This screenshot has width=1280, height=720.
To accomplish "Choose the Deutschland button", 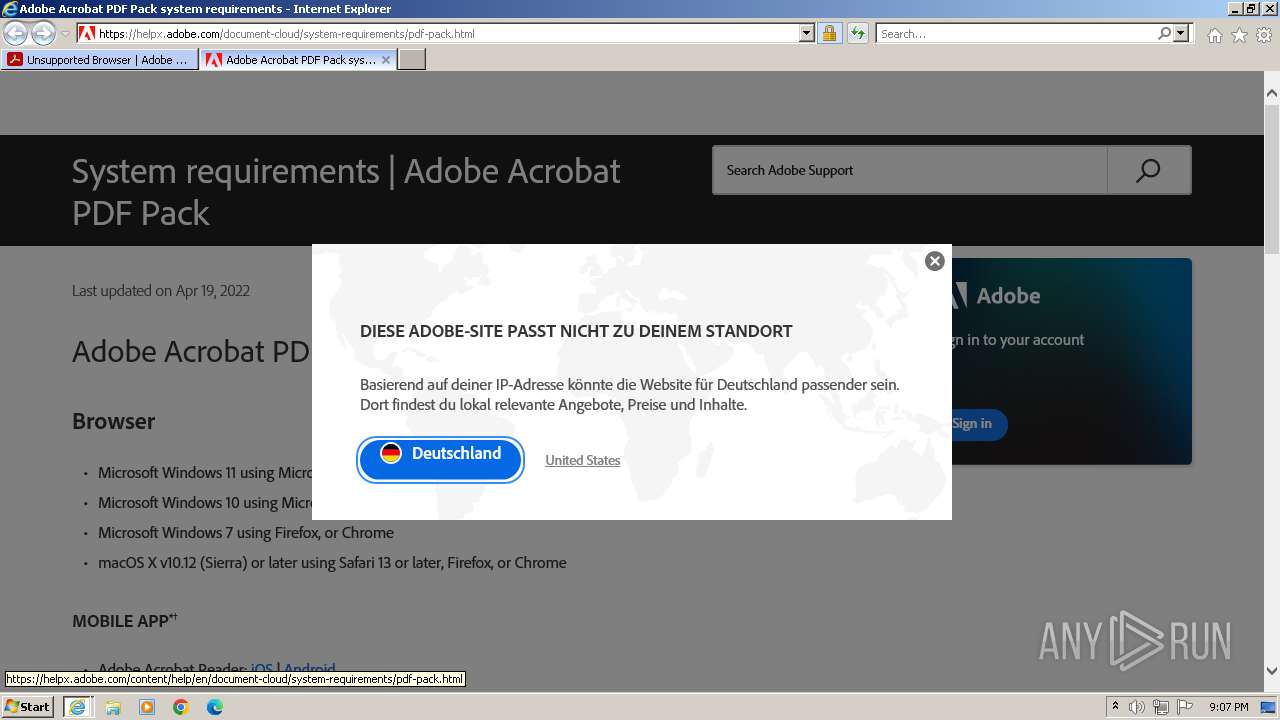I will (x=441, y=460).
